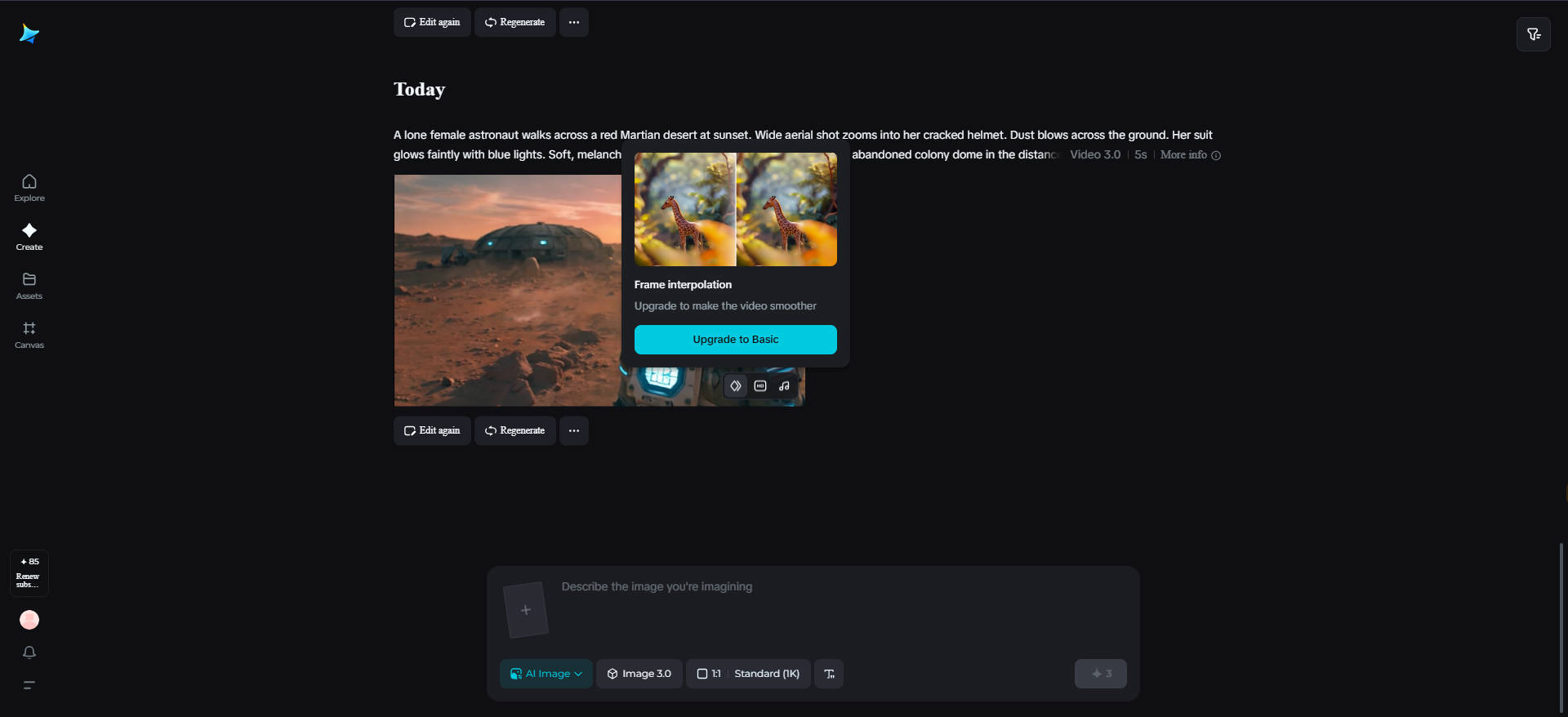Click Regenerate above the Today heading

click(x=515, y=22)
